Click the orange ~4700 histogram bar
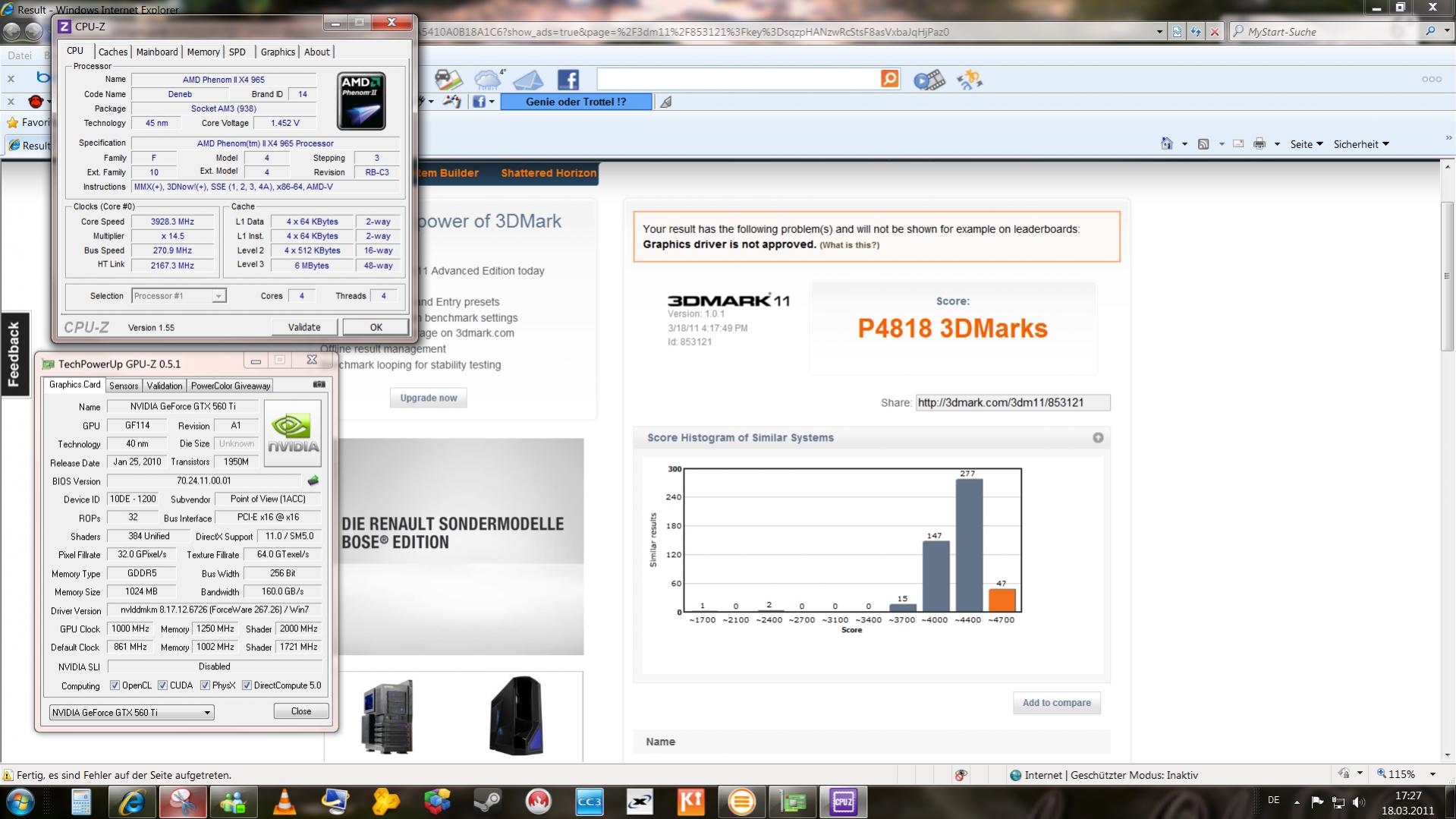This screenshot has width=1456, height=819. click(x=1002, y=600)
